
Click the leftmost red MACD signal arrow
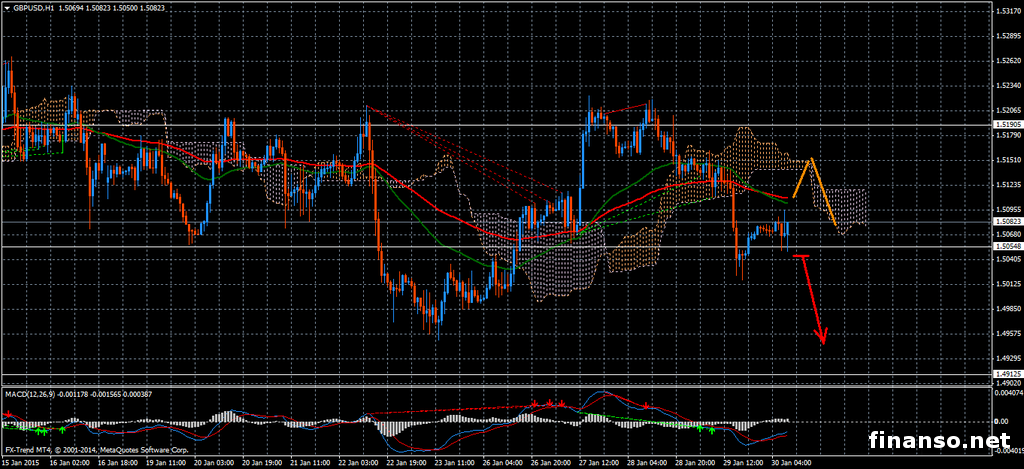[9, 414]
